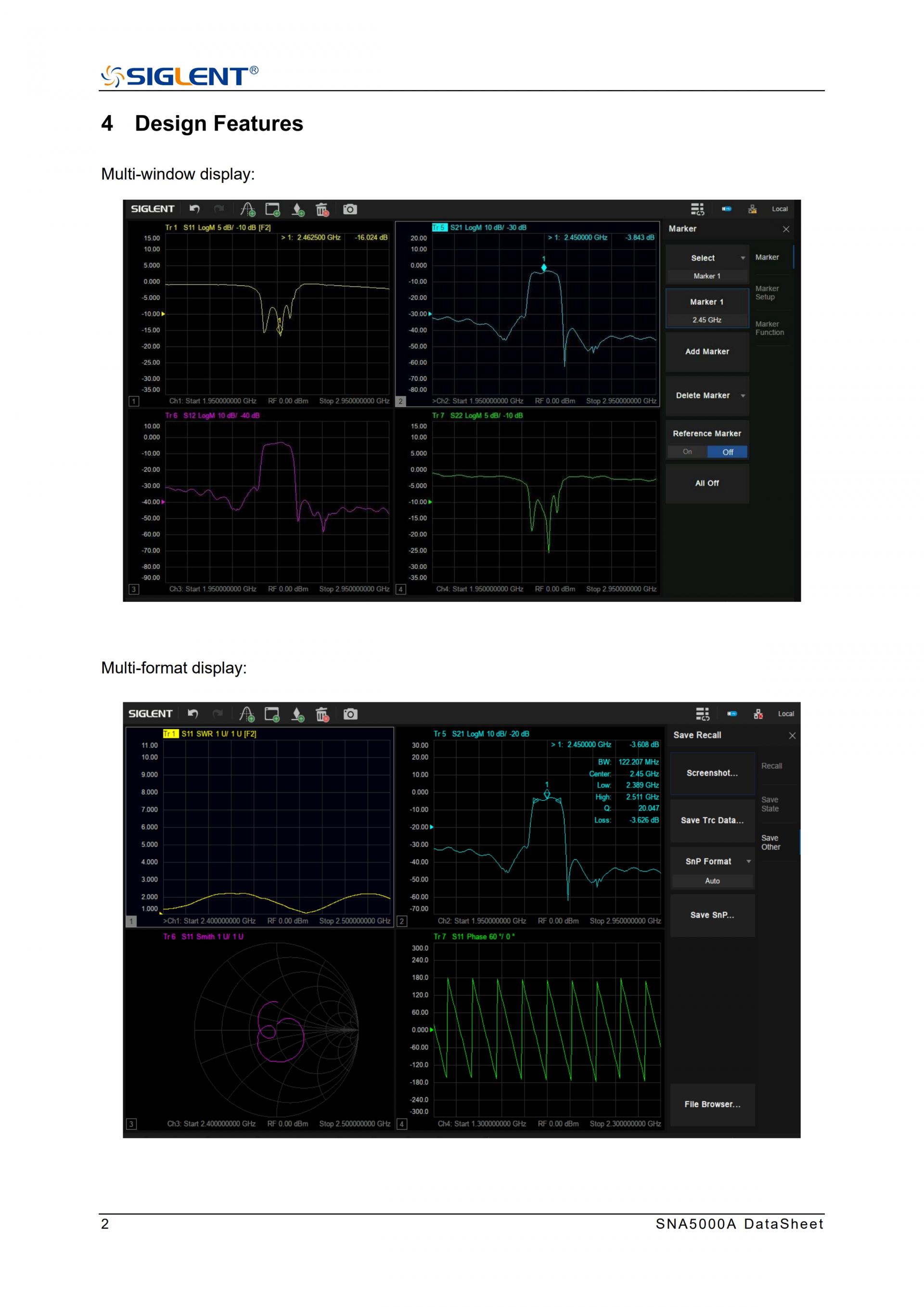Click undo arrow in upper screenshot toolbar
924x1307 pixels.
pos(194,209)
